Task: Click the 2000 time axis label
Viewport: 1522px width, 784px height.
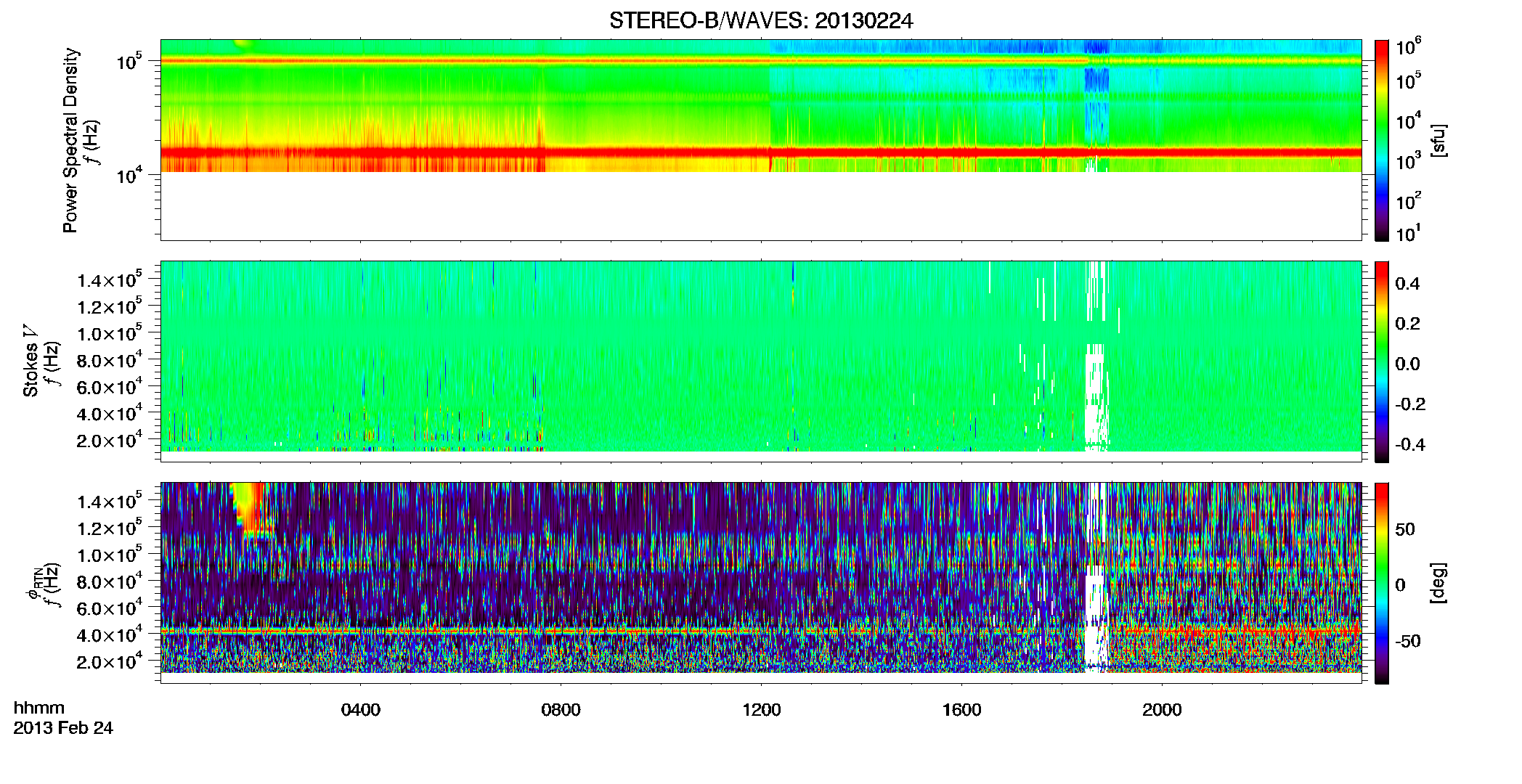Action: (x=1163, y=710)
